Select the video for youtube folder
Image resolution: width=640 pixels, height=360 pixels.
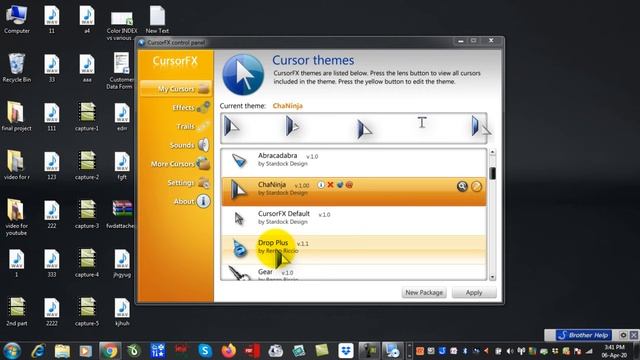pos(16,217)
